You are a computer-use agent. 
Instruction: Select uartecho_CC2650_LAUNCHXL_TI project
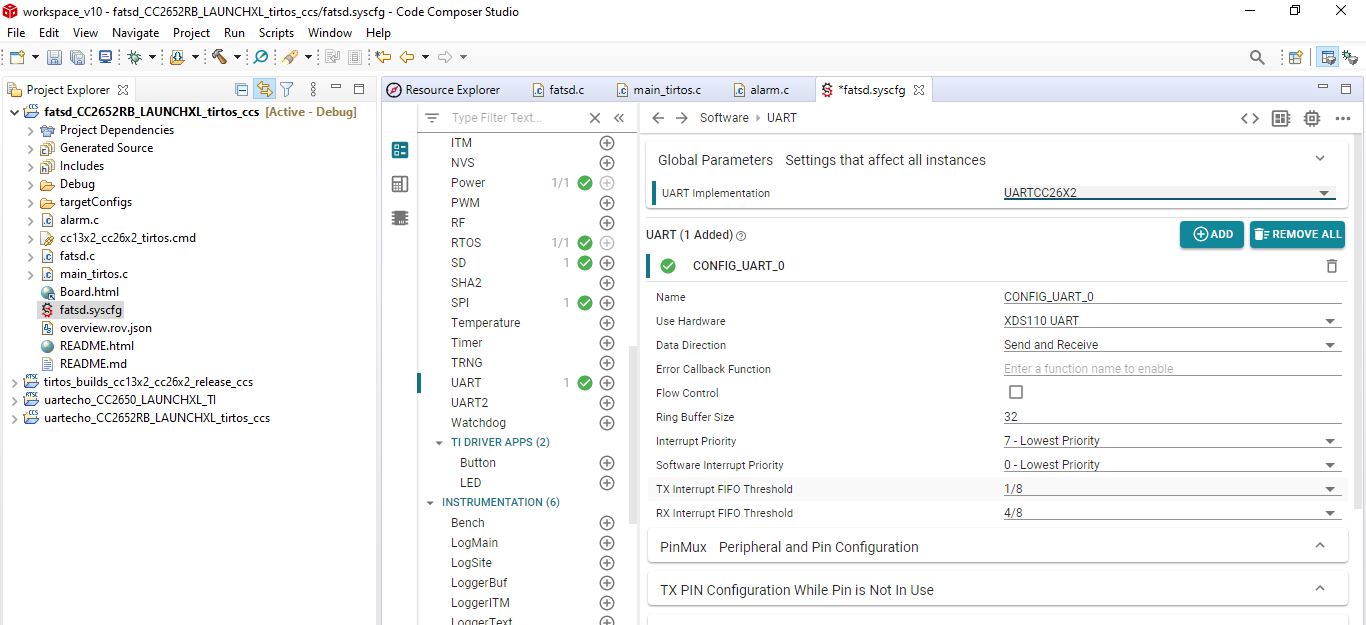click(129, 400)
